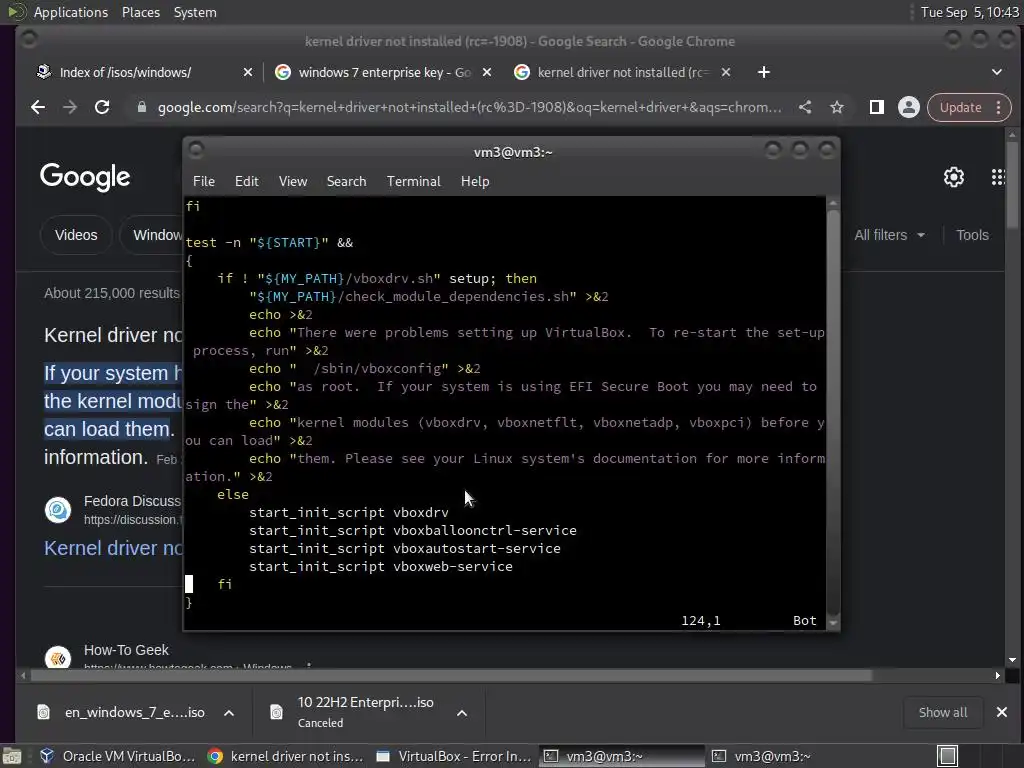Open the All filters dropdown
The width and height of the screenshot is (1024, 768).
[x=889, y=235]
